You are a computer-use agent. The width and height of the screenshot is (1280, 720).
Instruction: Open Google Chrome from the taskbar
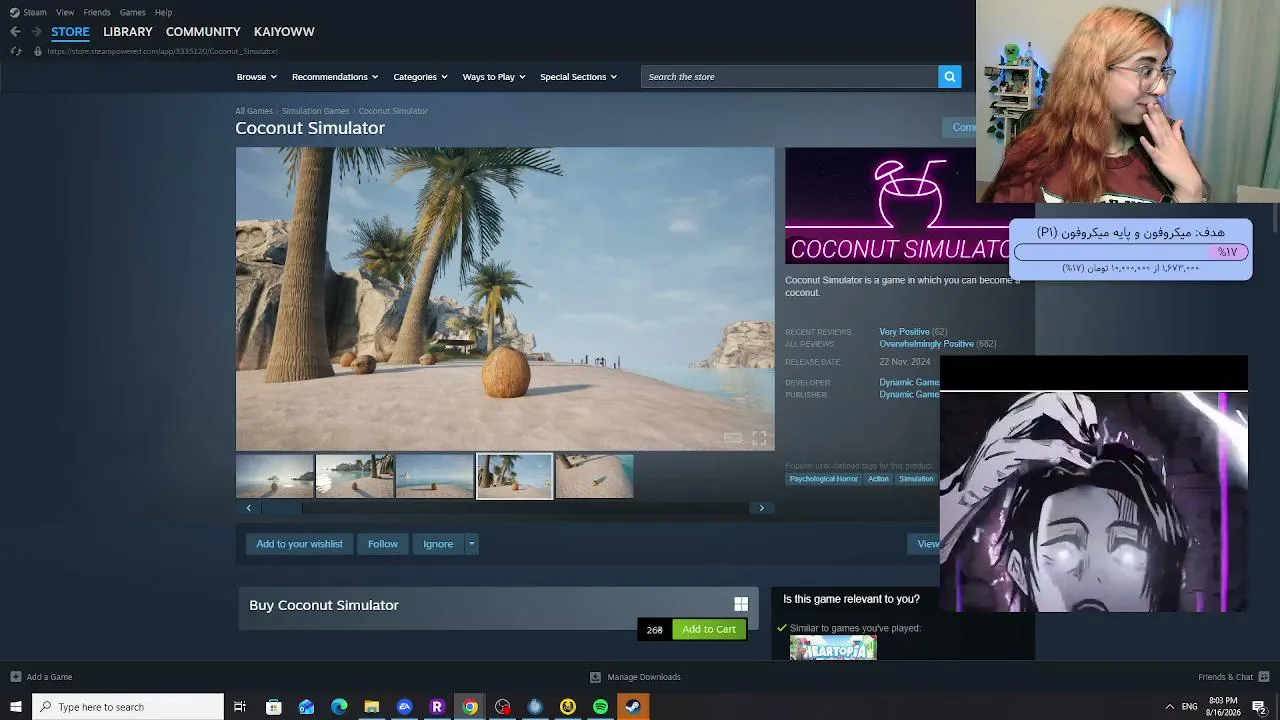pos(469,707)
